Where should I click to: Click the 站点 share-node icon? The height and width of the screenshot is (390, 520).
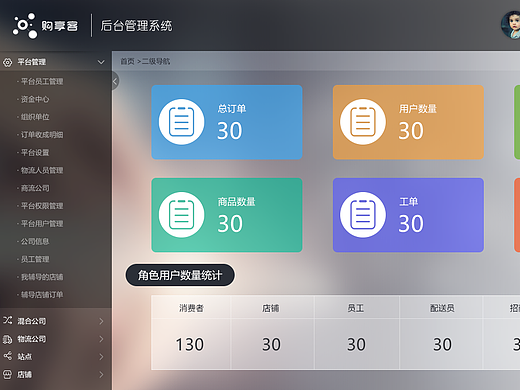[7, 356]
